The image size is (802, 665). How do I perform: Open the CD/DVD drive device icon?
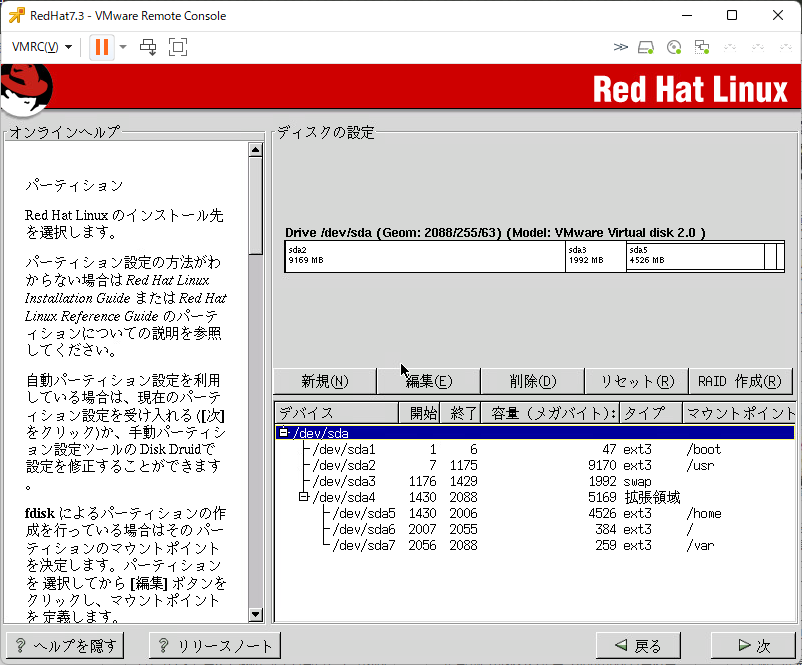674,48
